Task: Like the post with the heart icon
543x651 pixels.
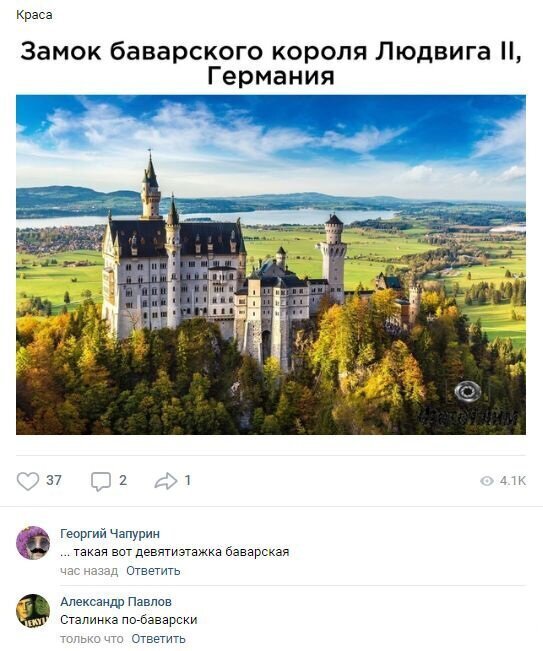Action: [x=28, y=481]
